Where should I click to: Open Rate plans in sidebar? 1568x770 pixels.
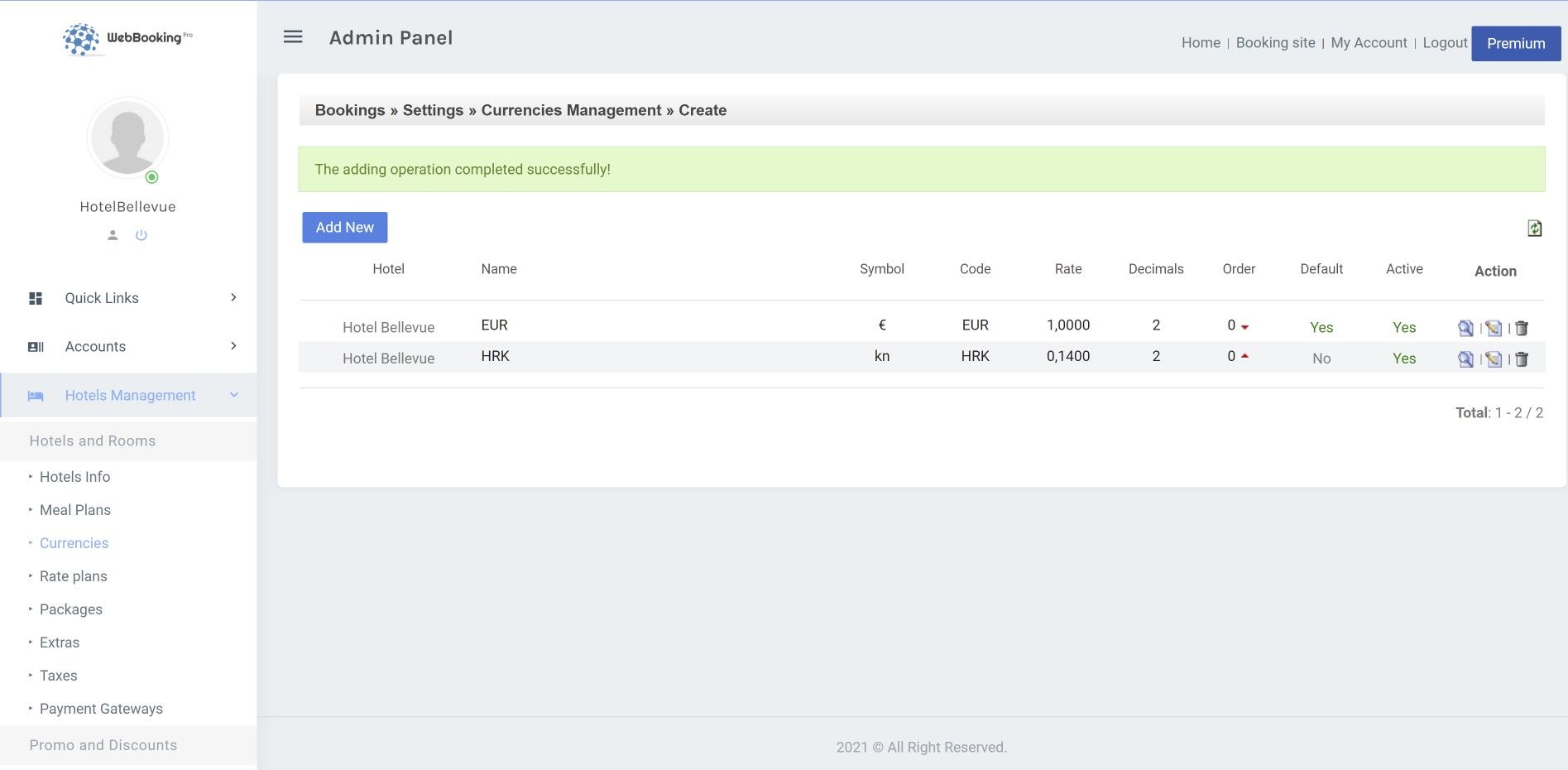tap(74, 576)
